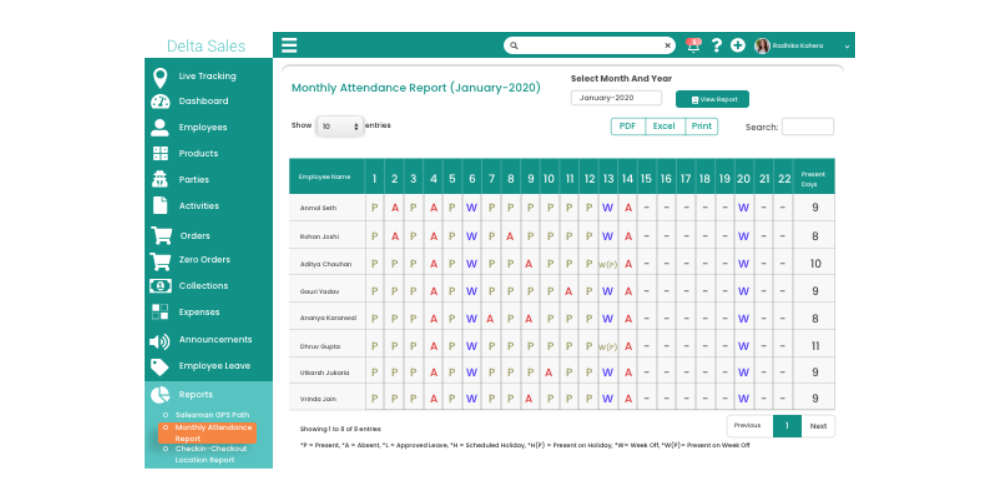Image resolution: width=1000 pixels, height=500 pixels.
Task: Click the Delta Sales logo
Action: coord(206,46)
